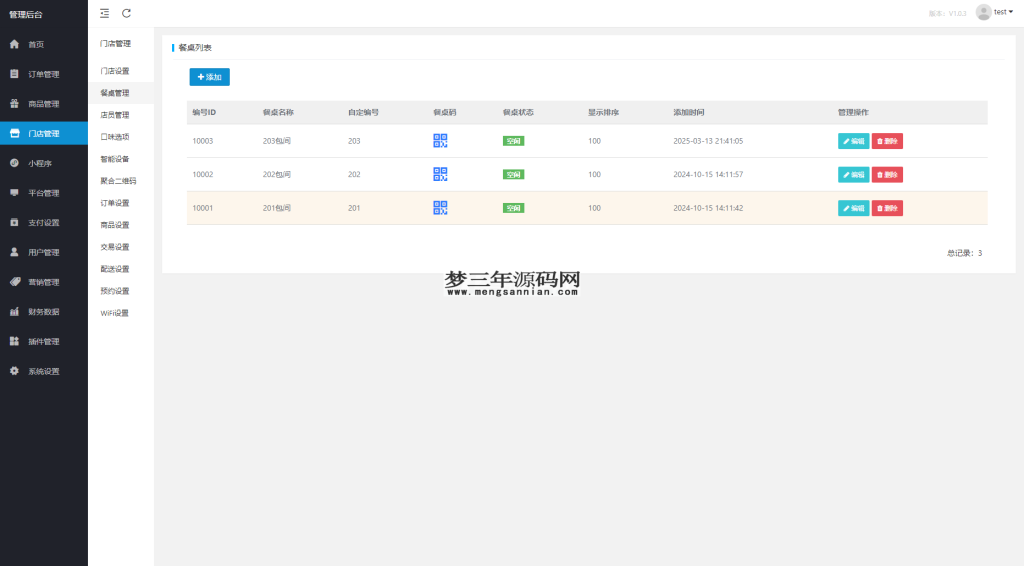Select 口味选项 in the submenu
This screenshot has height=566, width=1024.
(115, 136)
